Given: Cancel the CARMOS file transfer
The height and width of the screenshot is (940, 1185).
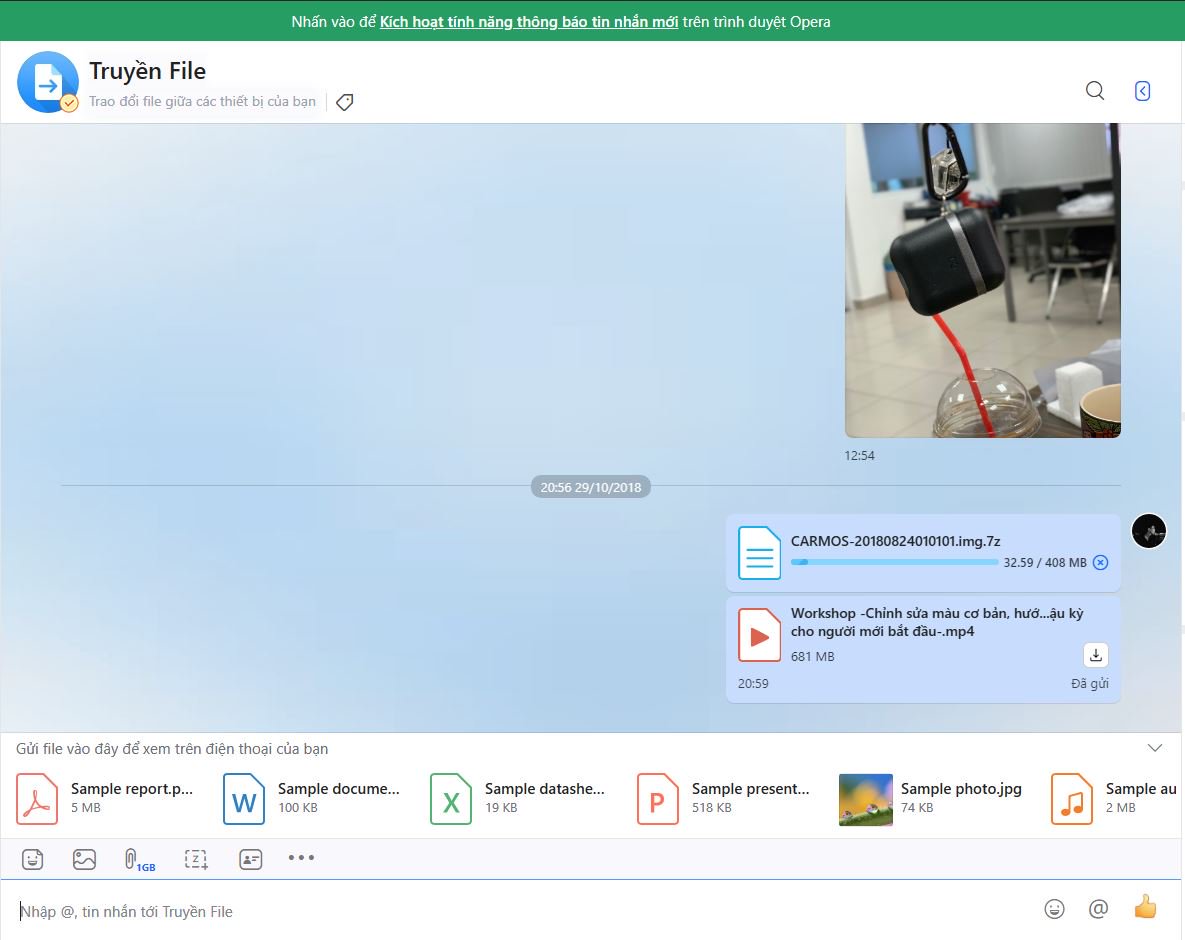Looking at the screenshot, I should pyautogui.click(x=1100, y=562).
